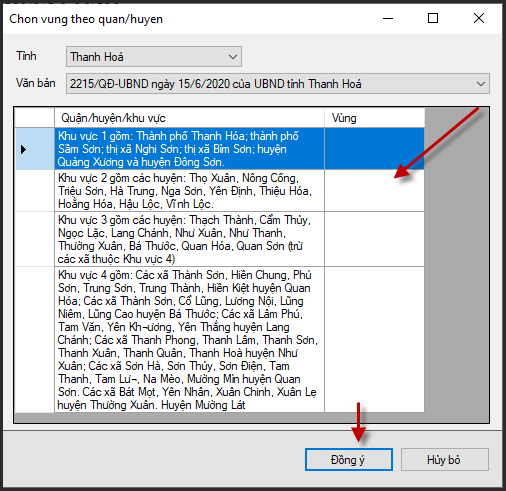Screen dimensions: 506x491
Task: Click the Vùng cell for Khu vực 3
Action: click(x=374, y=239)
